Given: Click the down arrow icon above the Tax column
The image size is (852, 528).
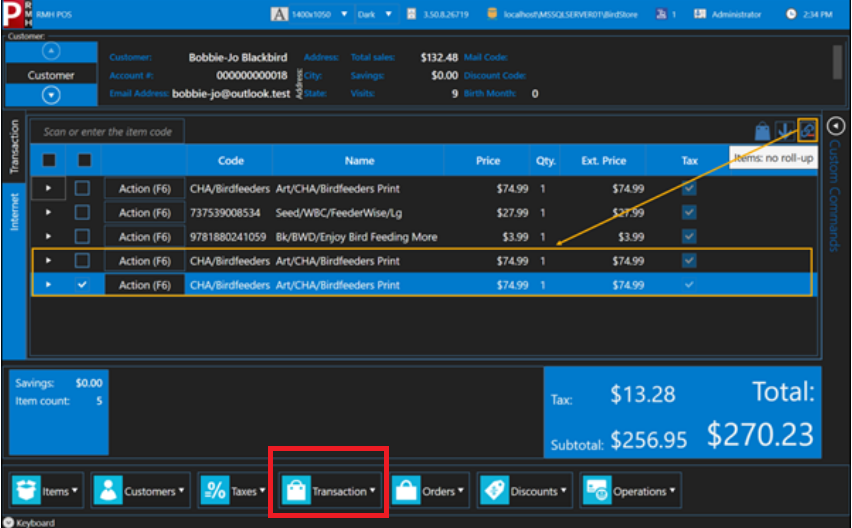Looking at the screenshot, I should click(785, 131).
